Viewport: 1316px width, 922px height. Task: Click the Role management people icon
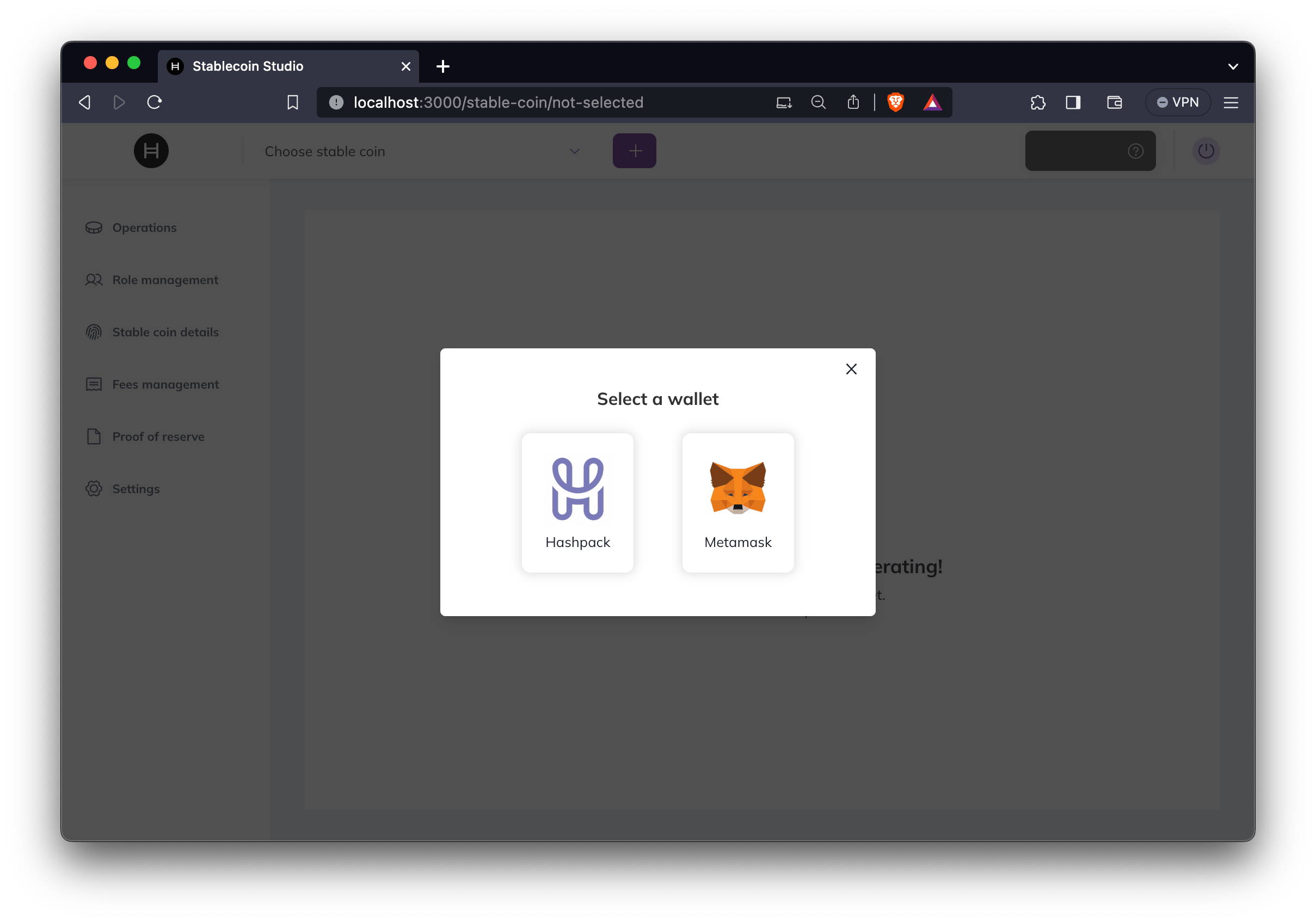[94, 280]
